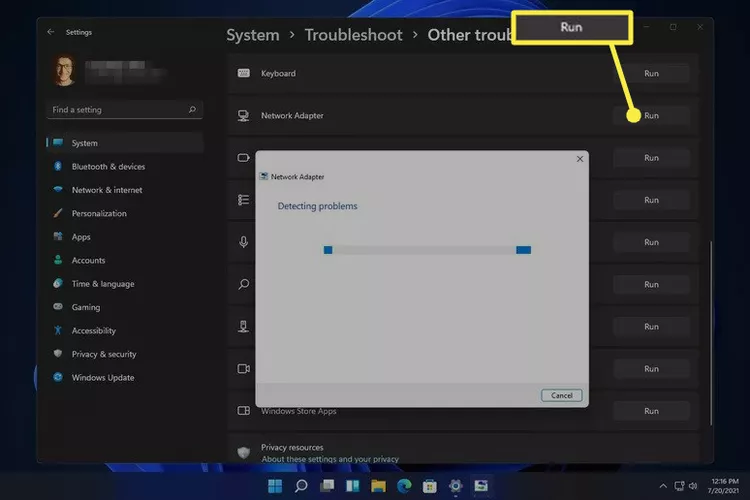Run the Keyboard troubleshooter

651,73
